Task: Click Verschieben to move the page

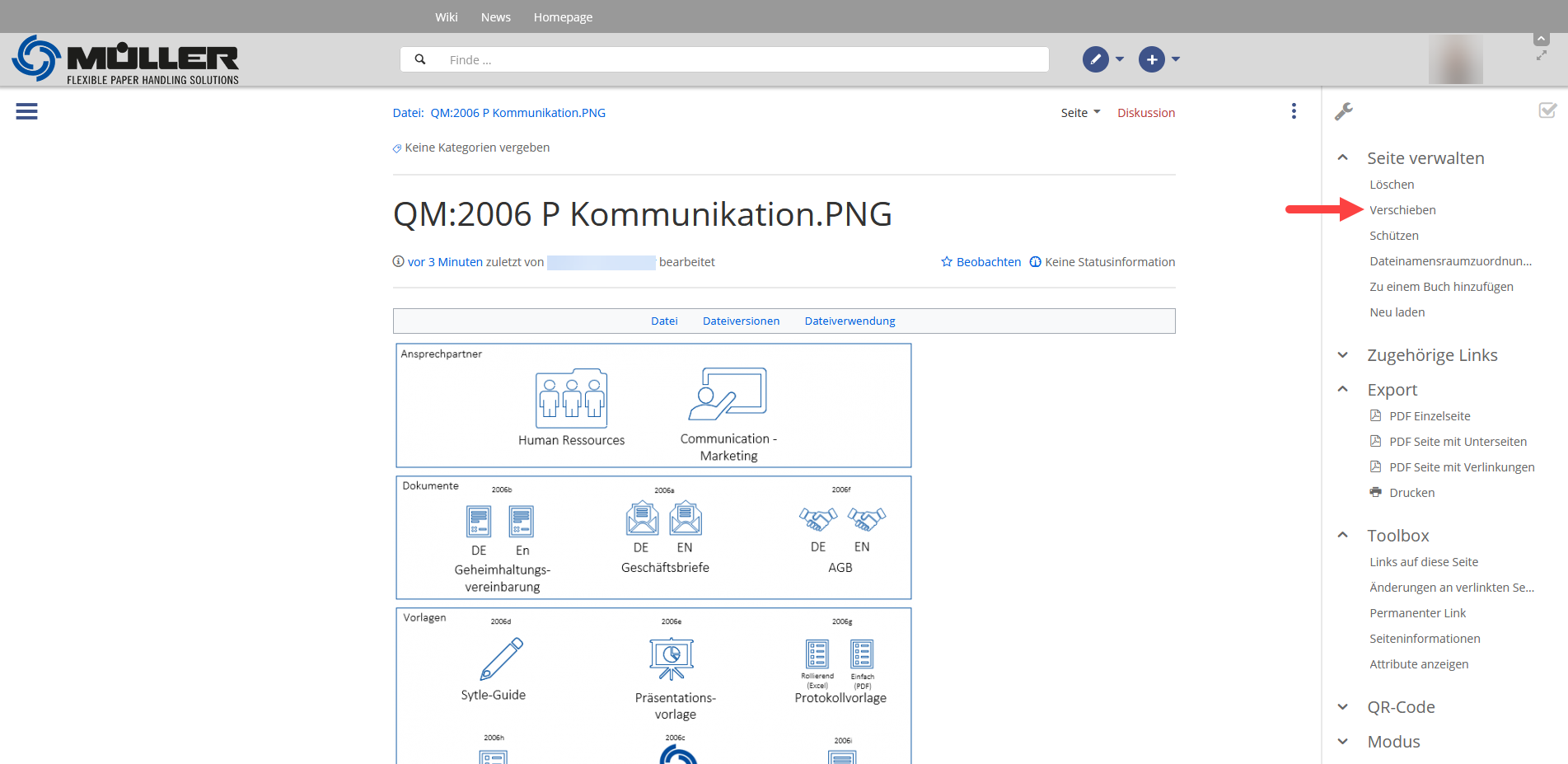Action: pyautogui.click(x=1402, y=210)
